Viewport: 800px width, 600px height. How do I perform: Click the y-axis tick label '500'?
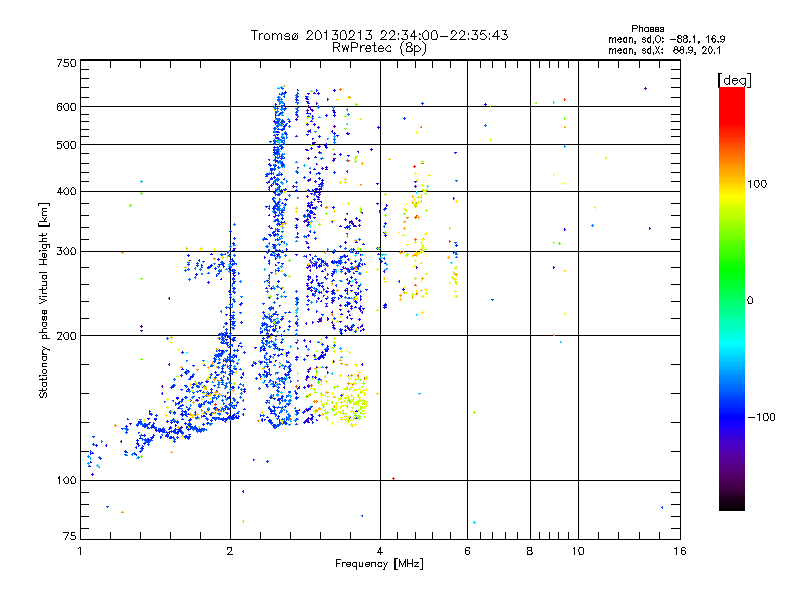67,145
